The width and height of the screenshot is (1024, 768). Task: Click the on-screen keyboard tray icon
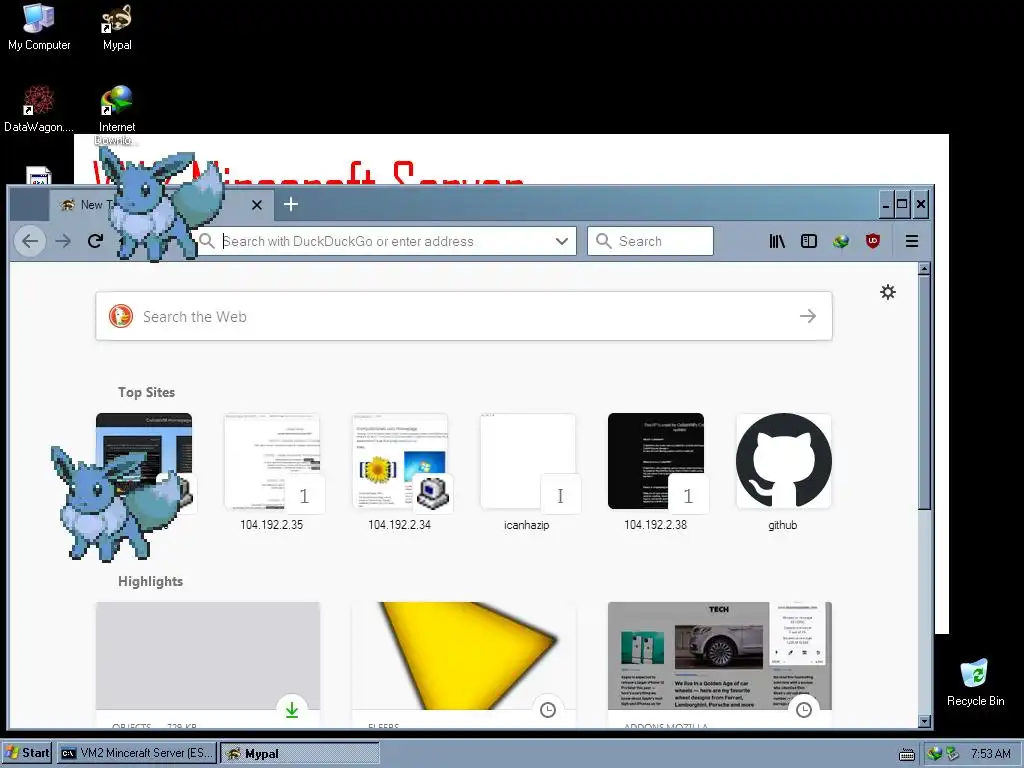[x=906, y=755]
